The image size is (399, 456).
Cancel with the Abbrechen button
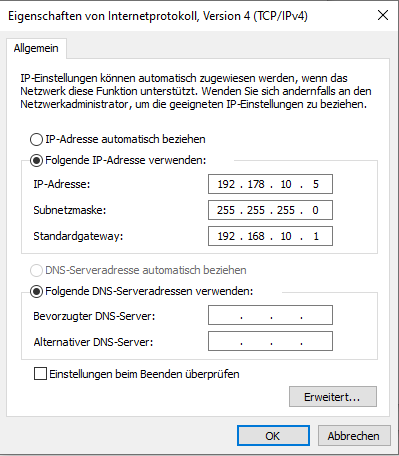tap(354, 436)
